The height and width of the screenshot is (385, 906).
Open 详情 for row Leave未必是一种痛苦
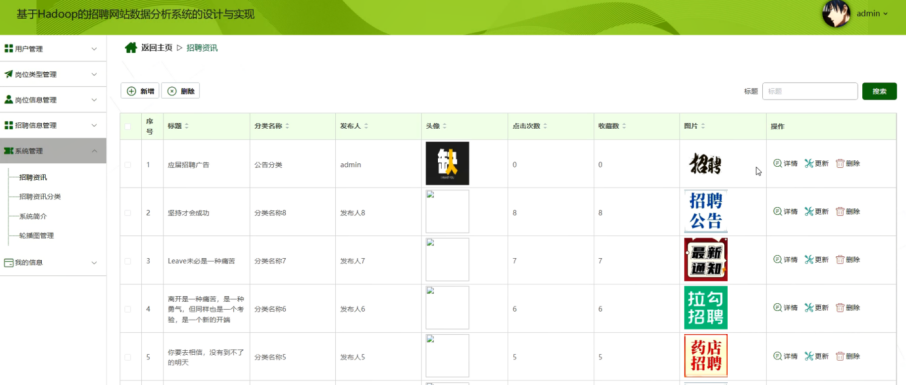785,260
